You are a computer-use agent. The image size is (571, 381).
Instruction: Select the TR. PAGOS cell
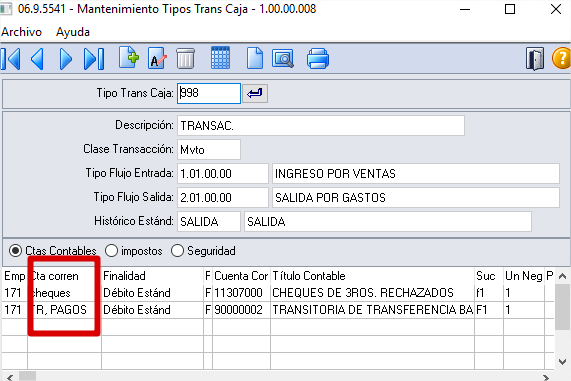[64, 310]
